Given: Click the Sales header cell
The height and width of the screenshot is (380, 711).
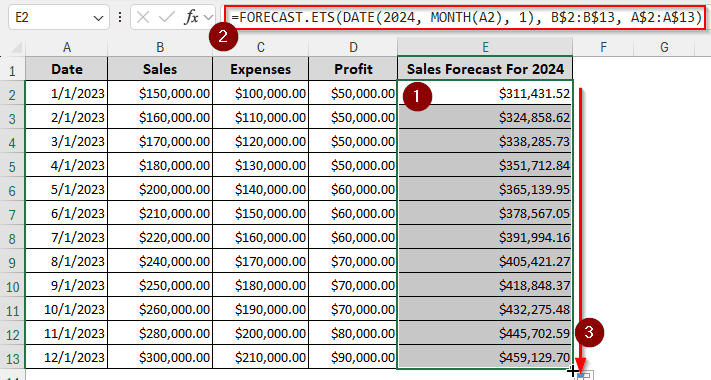Looking at the screenshot, I should click(x=160, y=69).
